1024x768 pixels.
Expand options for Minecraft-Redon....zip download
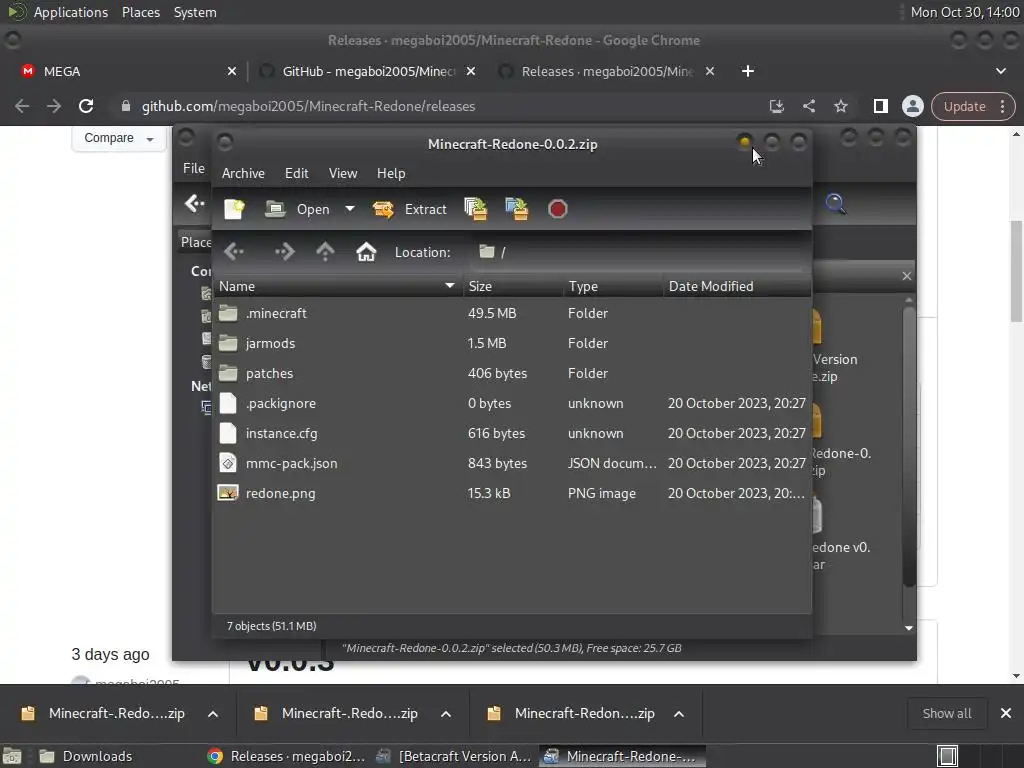[679, 714]
